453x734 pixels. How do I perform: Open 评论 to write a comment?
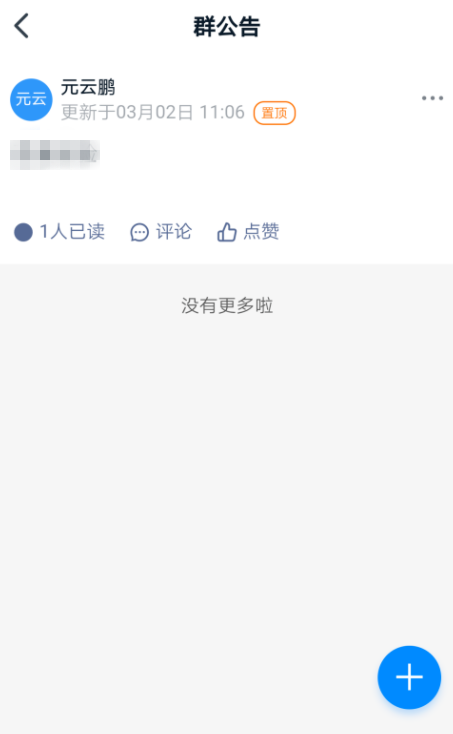[174, 232]
